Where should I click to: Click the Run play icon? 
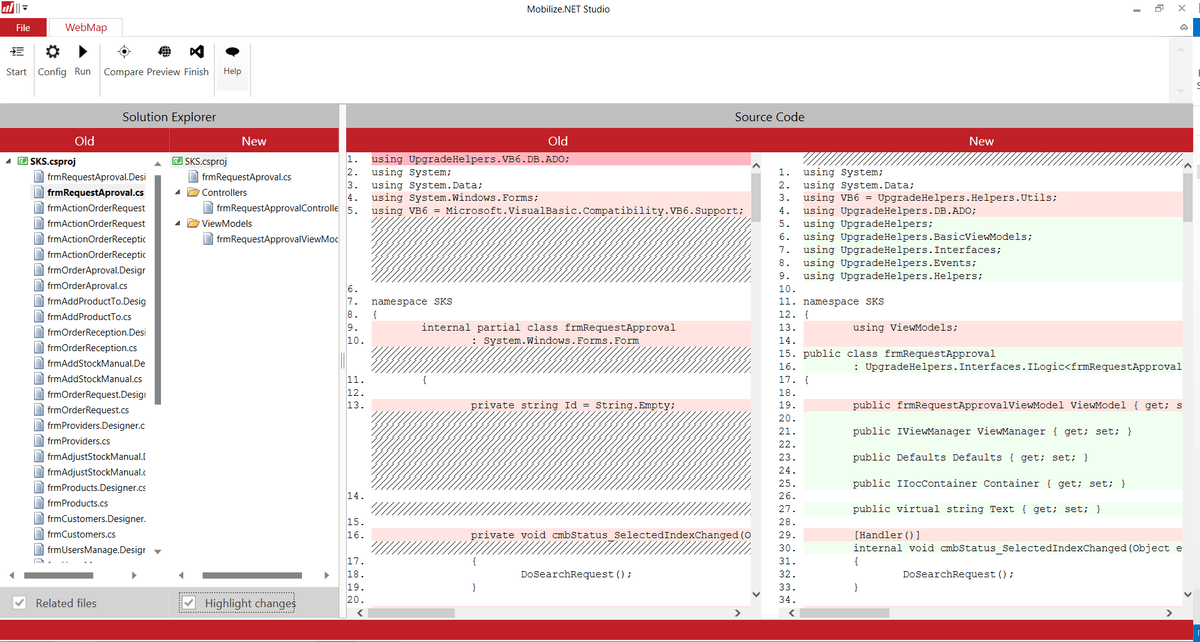click(x=83, y=51)
